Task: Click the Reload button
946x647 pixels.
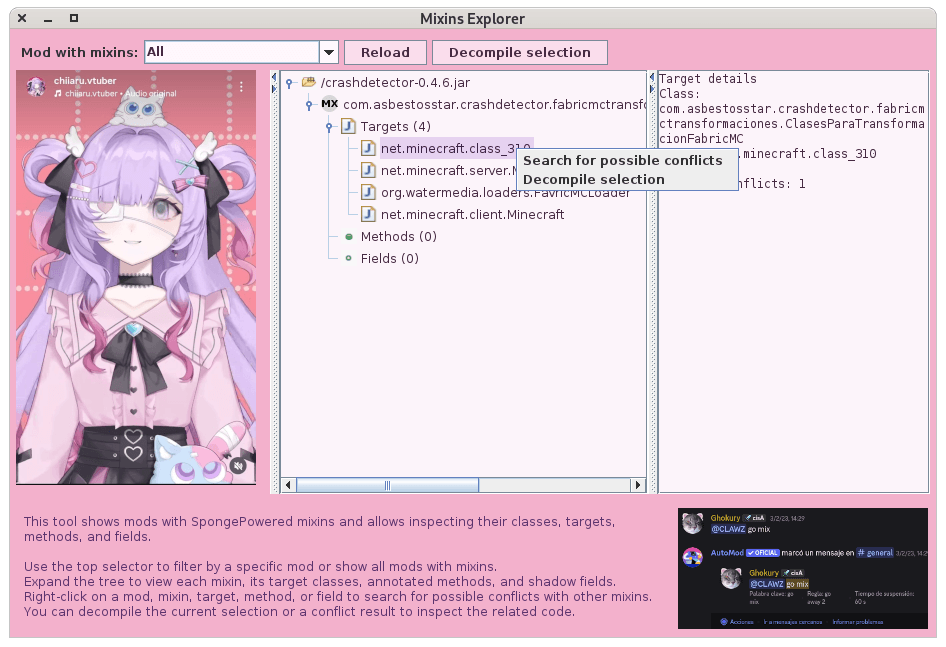Action: (x=386, y=53)
